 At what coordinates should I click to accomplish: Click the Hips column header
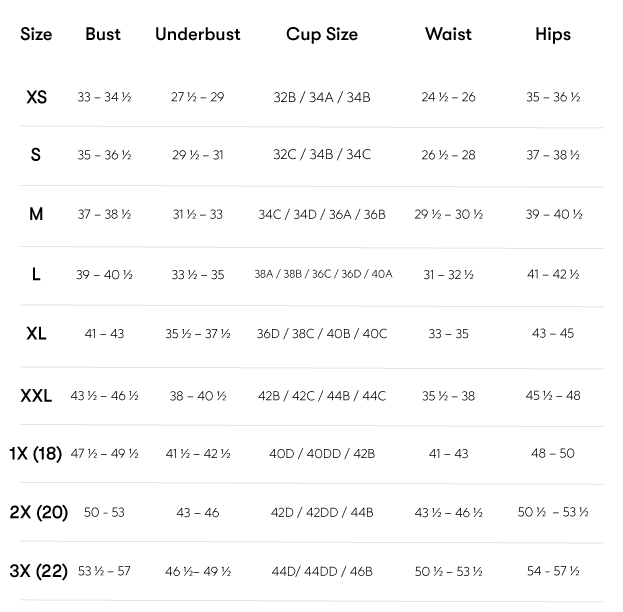coord(553,34)
